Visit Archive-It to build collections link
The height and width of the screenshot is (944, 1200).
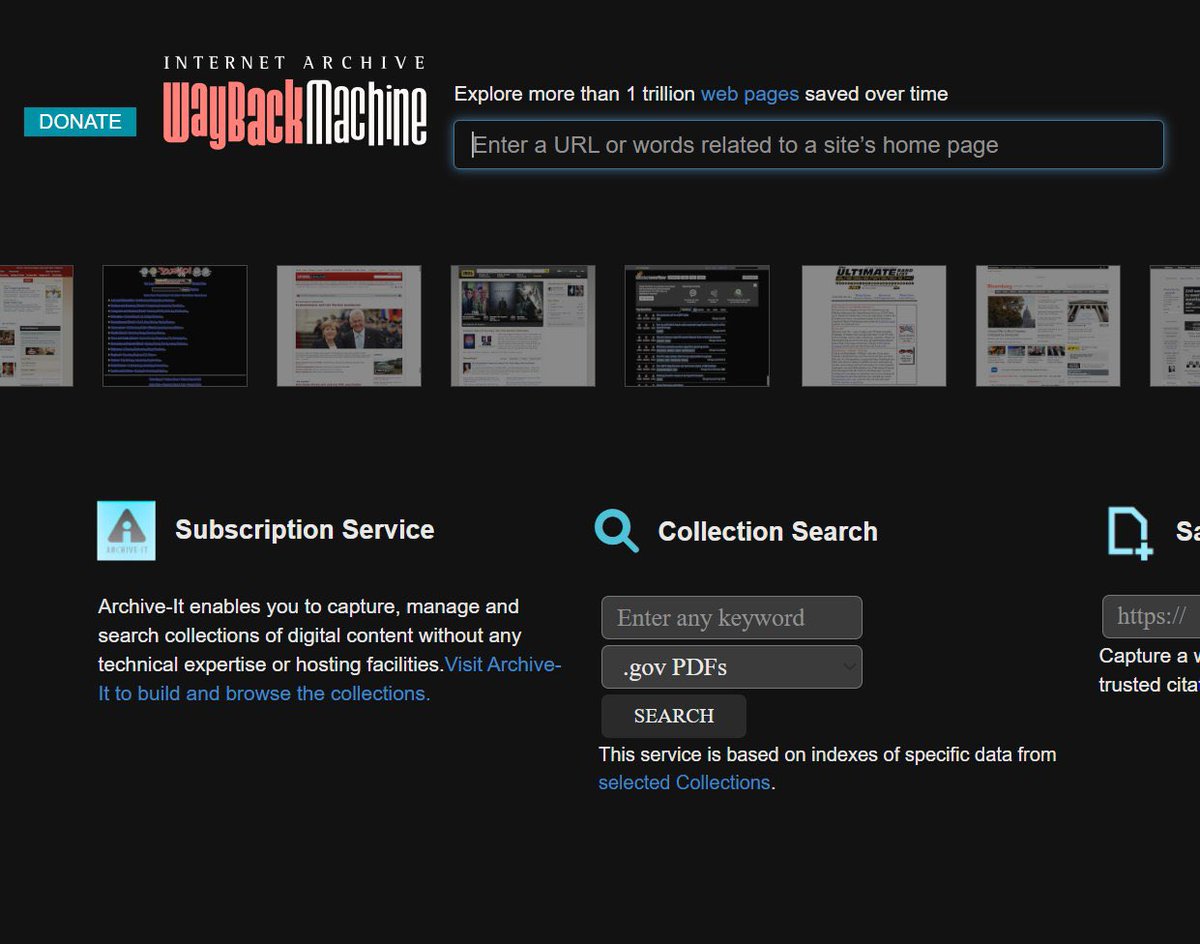click(330, 679)
